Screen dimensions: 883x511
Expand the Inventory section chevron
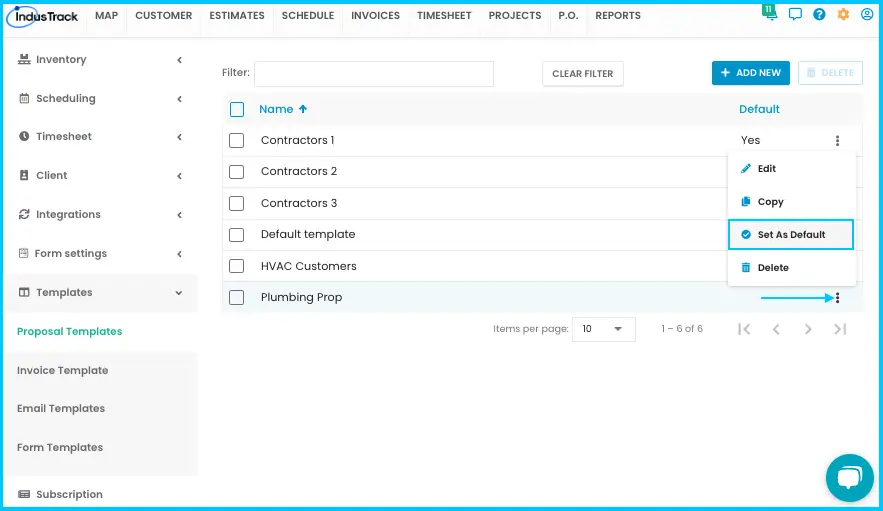tap(180, 60)
